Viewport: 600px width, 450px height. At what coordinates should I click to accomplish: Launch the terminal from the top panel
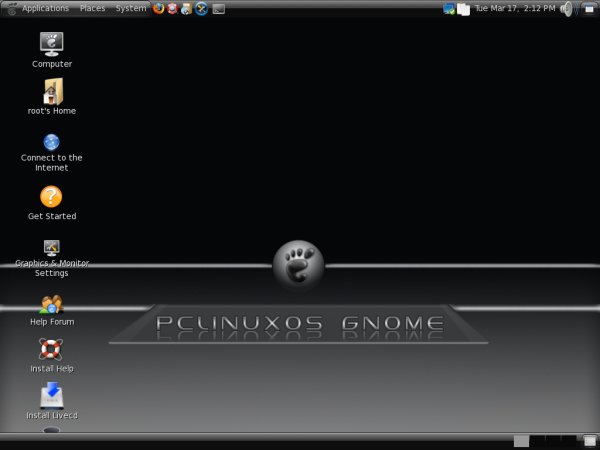pos(218,8)
